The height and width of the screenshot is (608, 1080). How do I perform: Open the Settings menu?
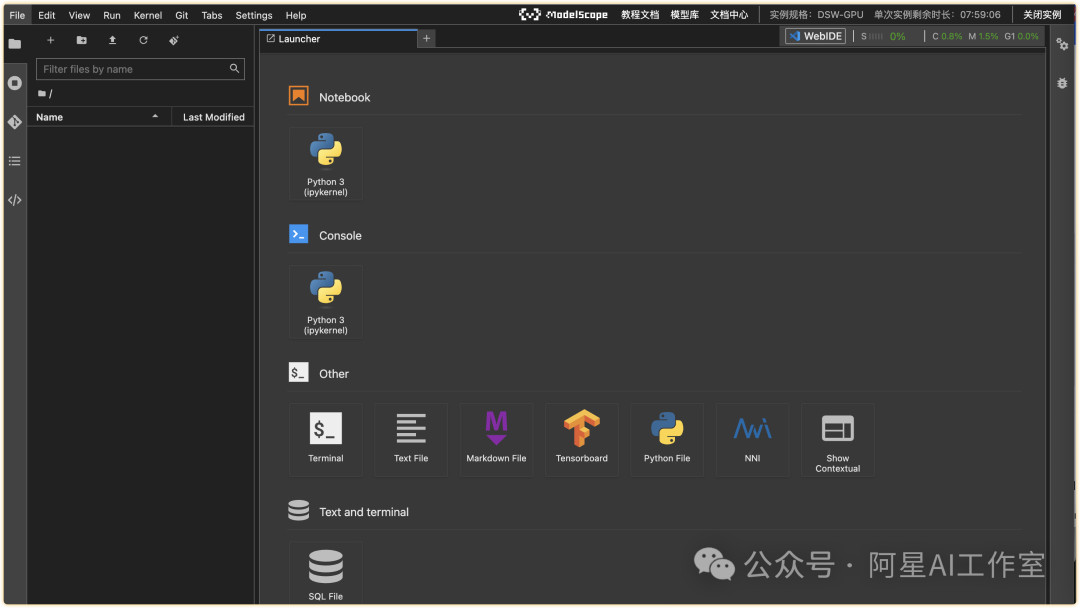(x=253, y=15)
